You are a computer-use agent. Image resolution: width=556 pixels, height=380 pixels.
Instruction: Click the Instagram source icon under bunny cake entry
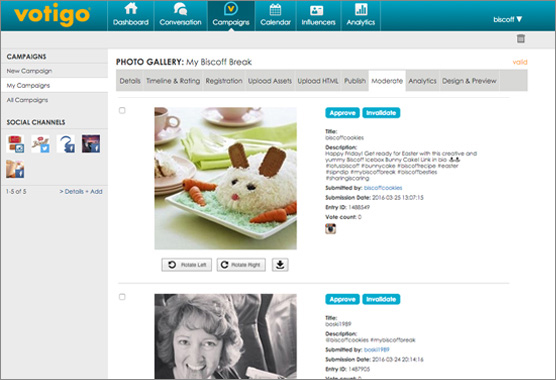coord(330,229)
